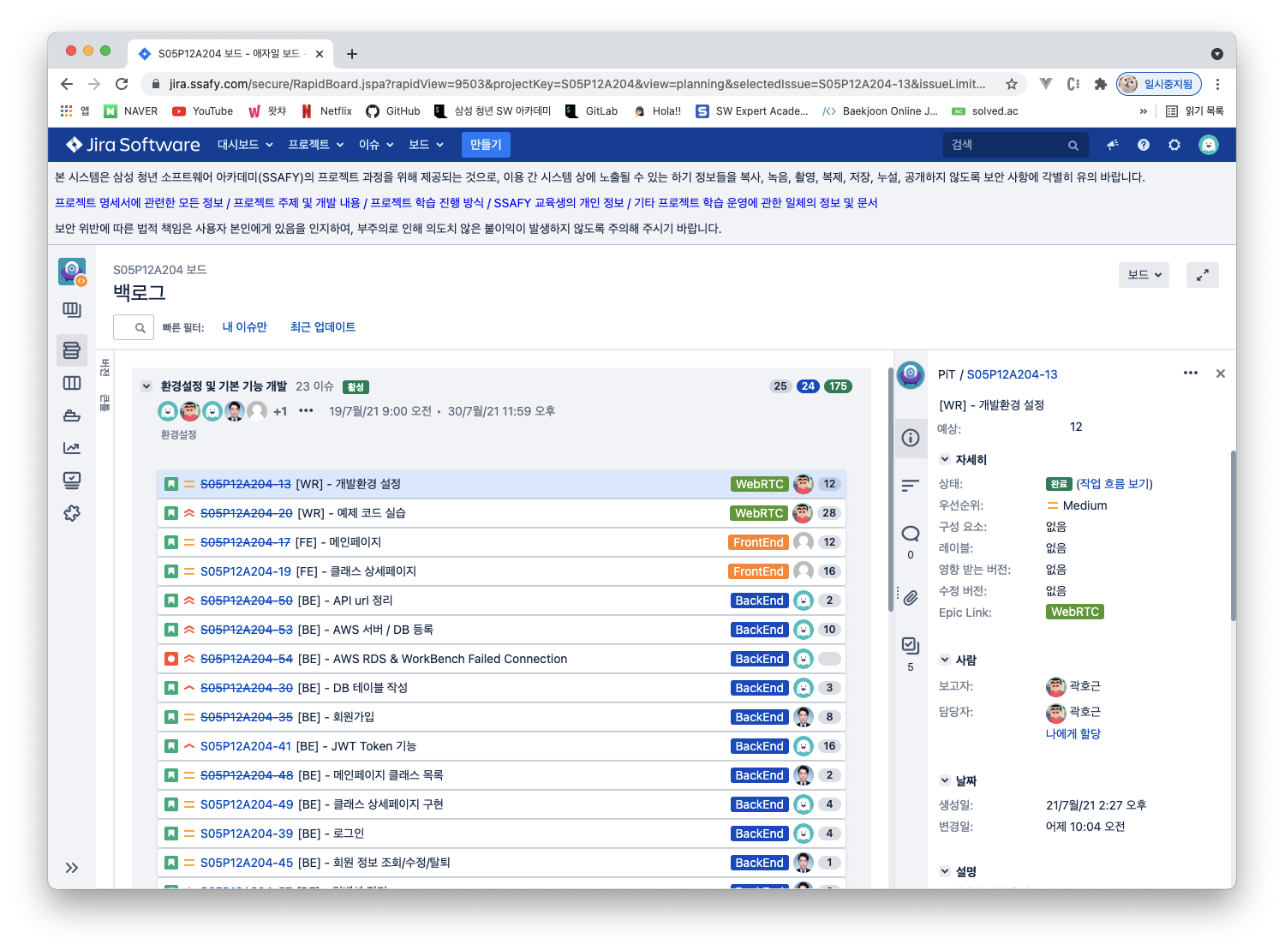Click 나에게 할당 link
1284x952 pixels.
click(x=1073, y=734)
